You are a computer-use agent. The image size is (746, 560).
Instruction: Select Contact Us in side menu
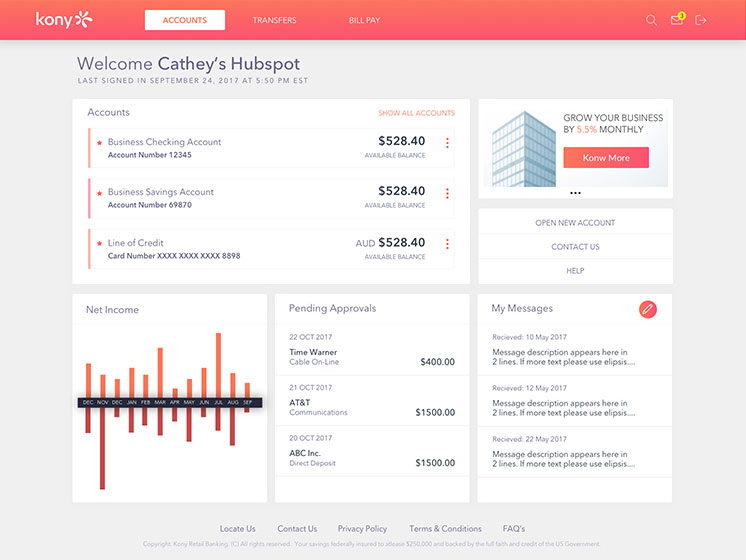pos(575,246)
